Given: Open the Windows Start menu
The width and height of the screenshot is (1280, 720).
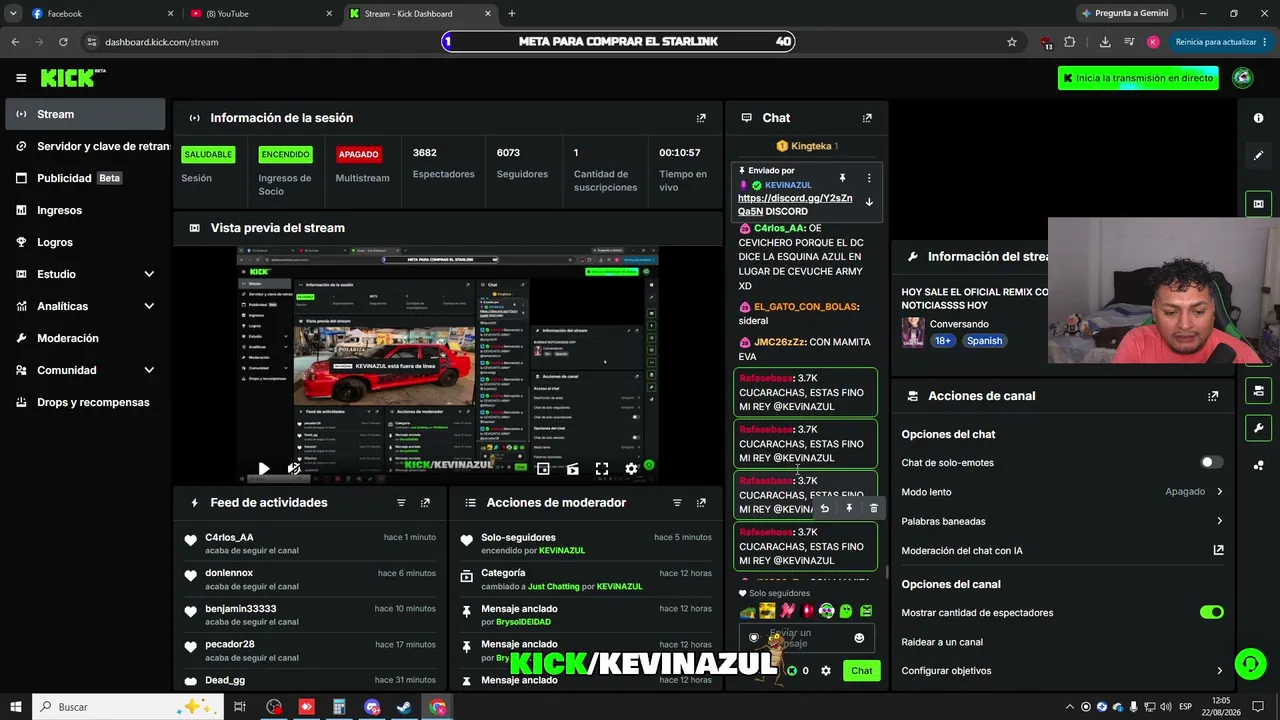Looking at the screenshot, I should point(15,707).
